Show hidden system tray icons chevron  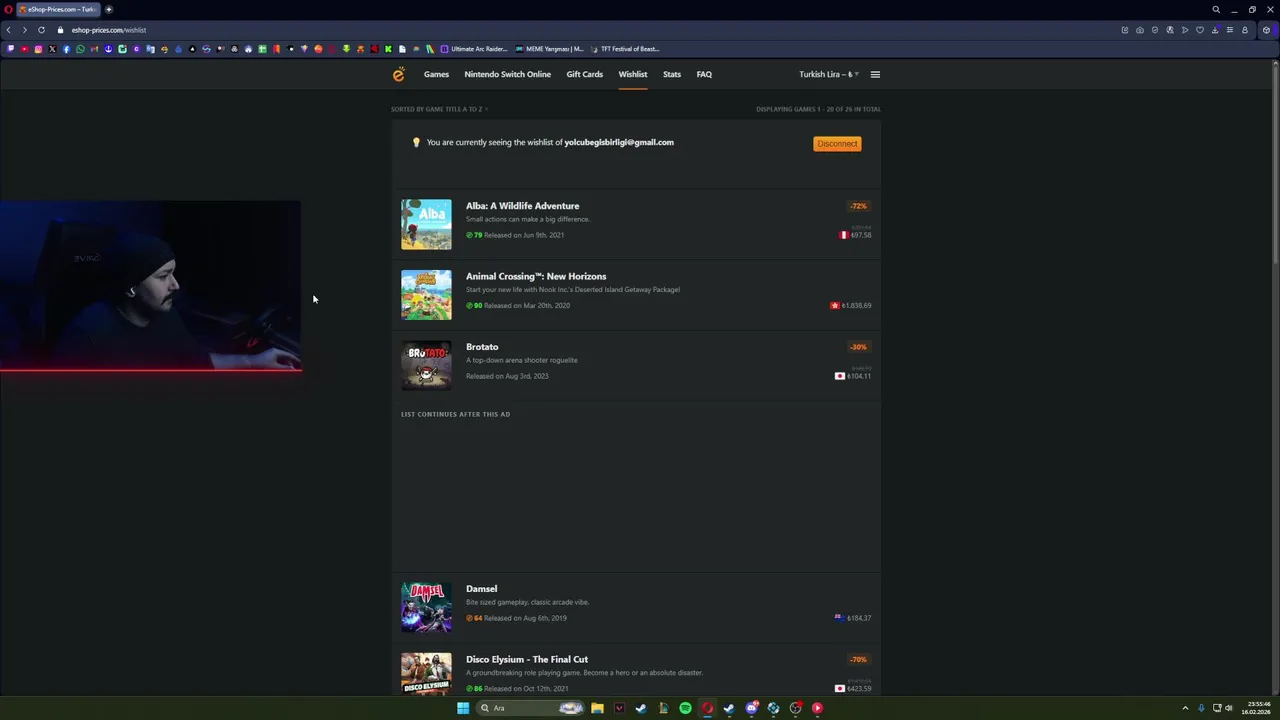[1185, 708]
